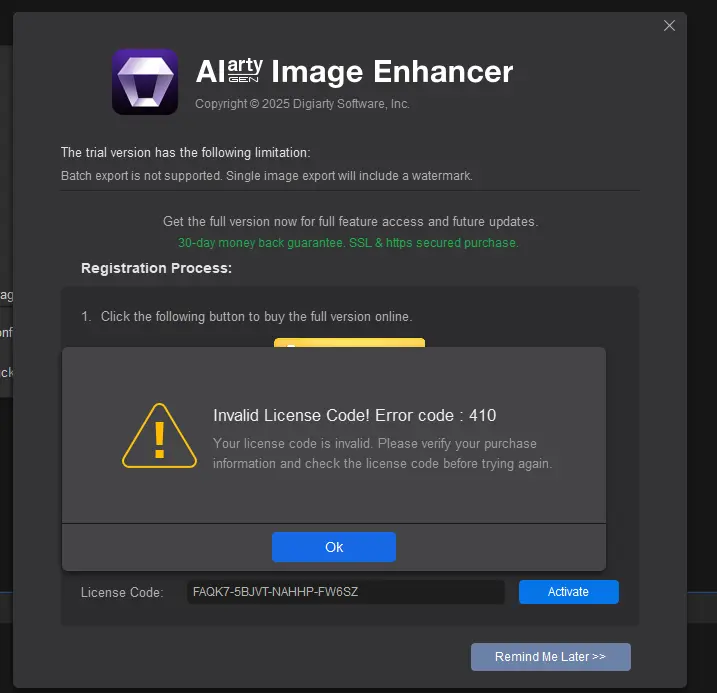This screenshot has height=693, width=717.
Task: Click the "Get the full version now" text
Action: tap(350, 222)
